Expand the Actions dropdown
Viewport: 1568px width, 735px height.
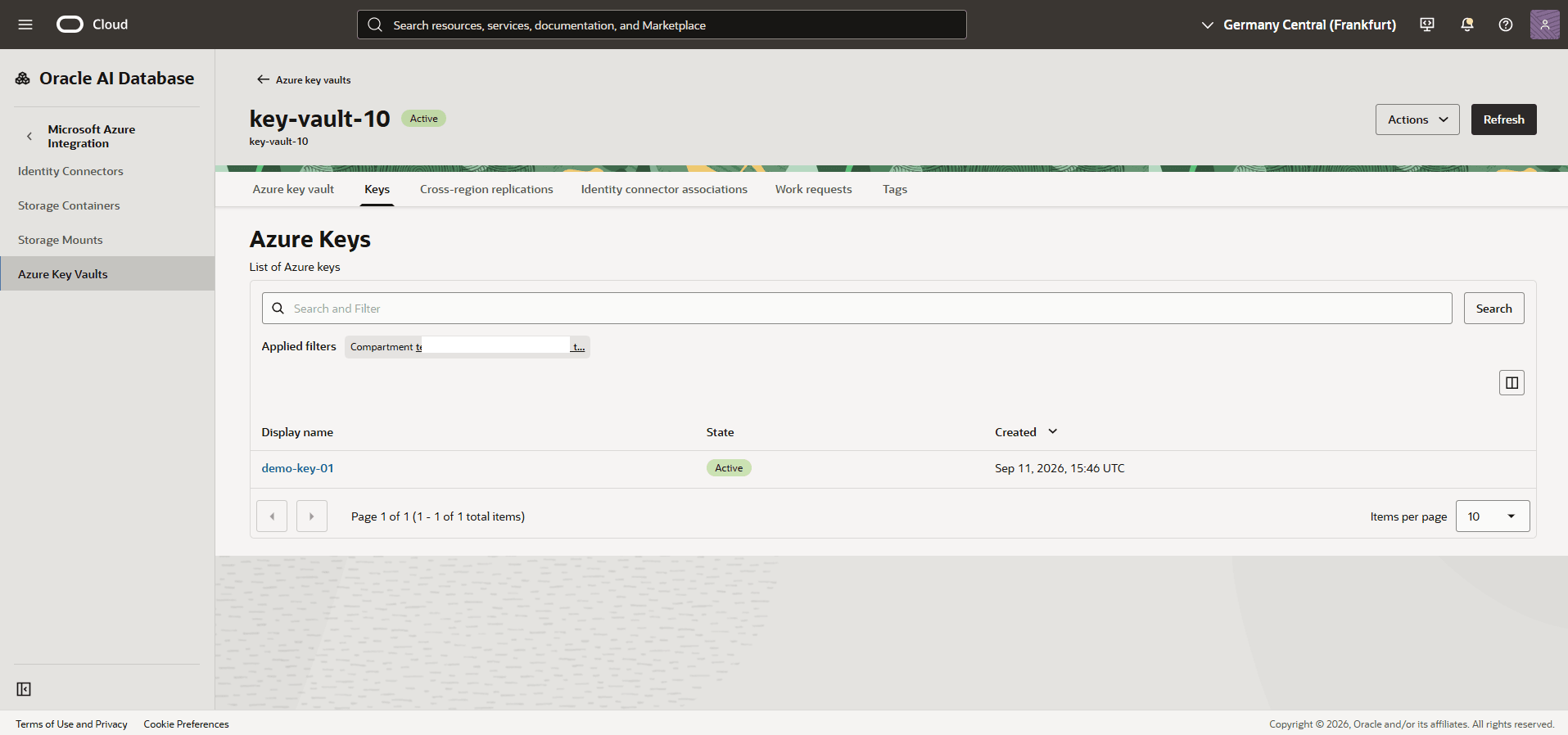tap(1417, 119)
